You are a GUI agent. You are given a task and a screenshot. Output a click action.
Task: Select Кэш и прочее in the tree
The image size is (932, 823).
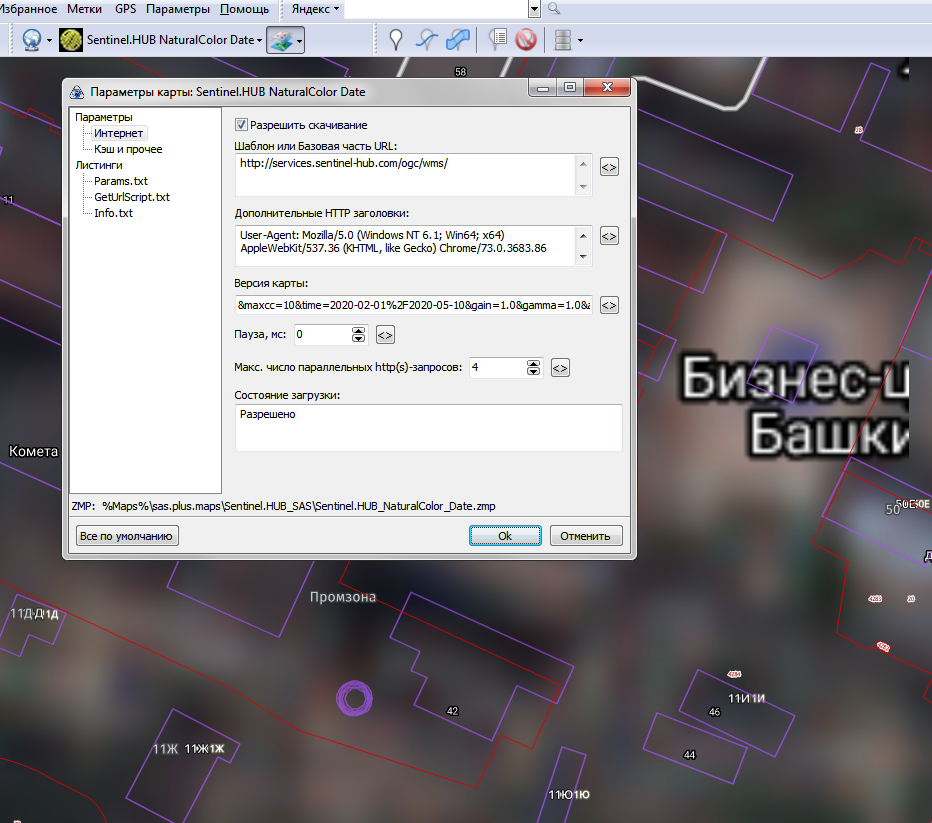(128, 149)
